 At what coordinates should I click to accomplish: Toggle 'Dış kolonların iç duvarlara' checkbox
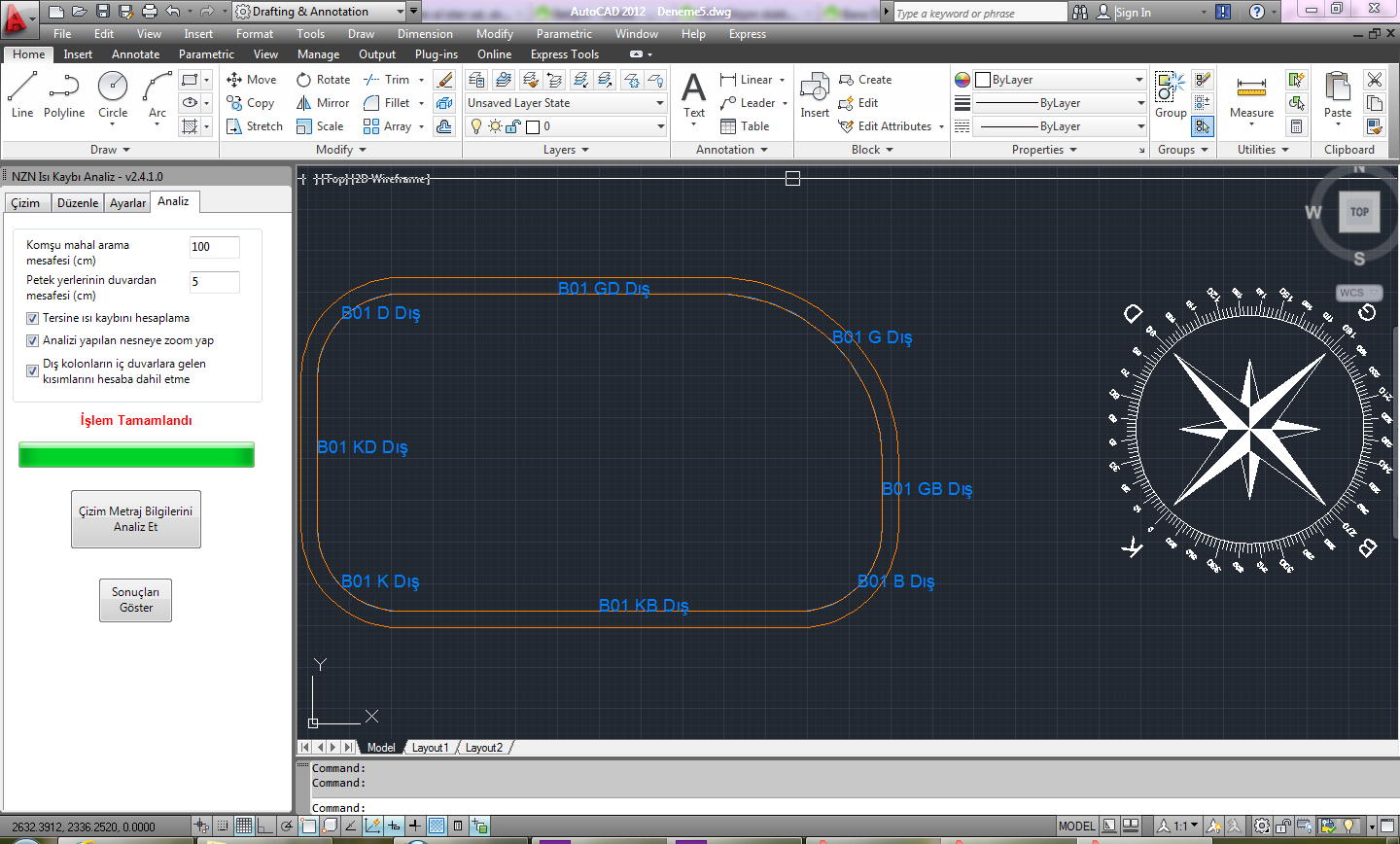pos(32,370)
